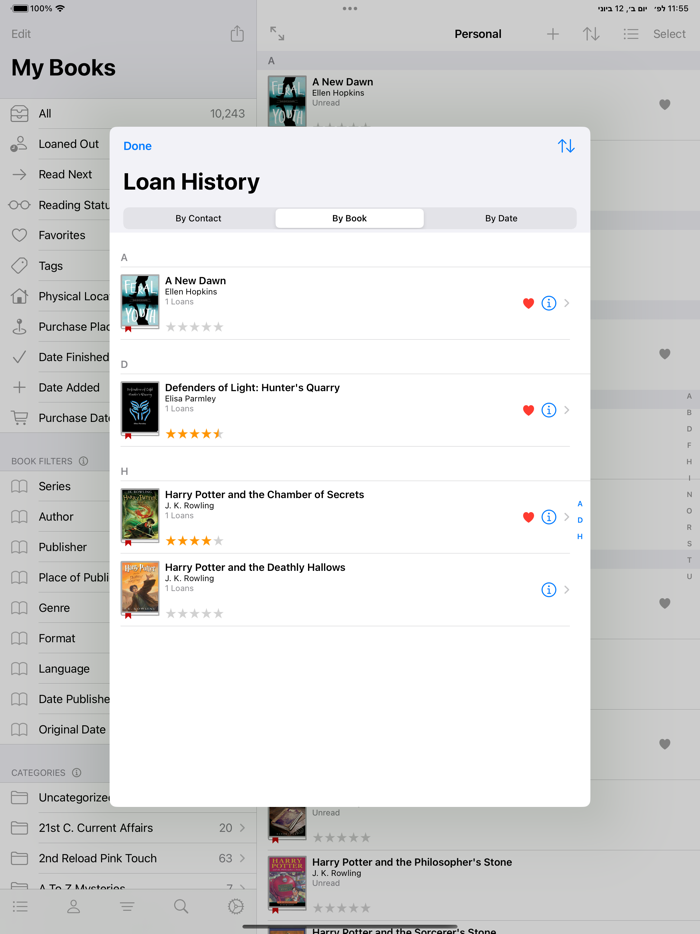Tap the battery status indicator

[20, 8]
